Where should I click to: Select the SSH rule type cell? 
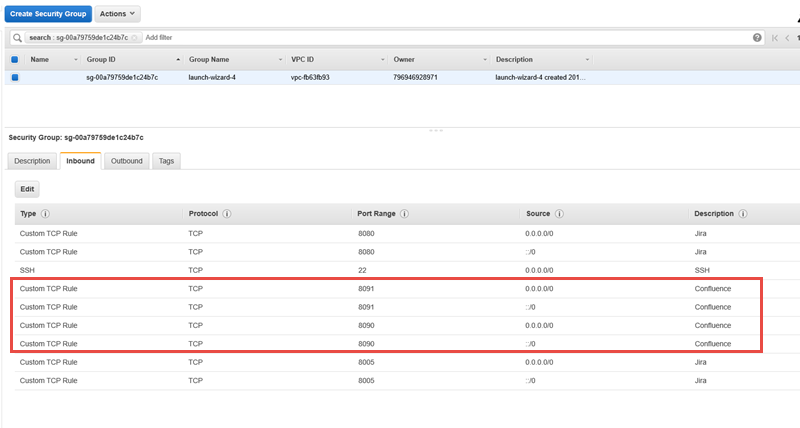click(28, 270)
